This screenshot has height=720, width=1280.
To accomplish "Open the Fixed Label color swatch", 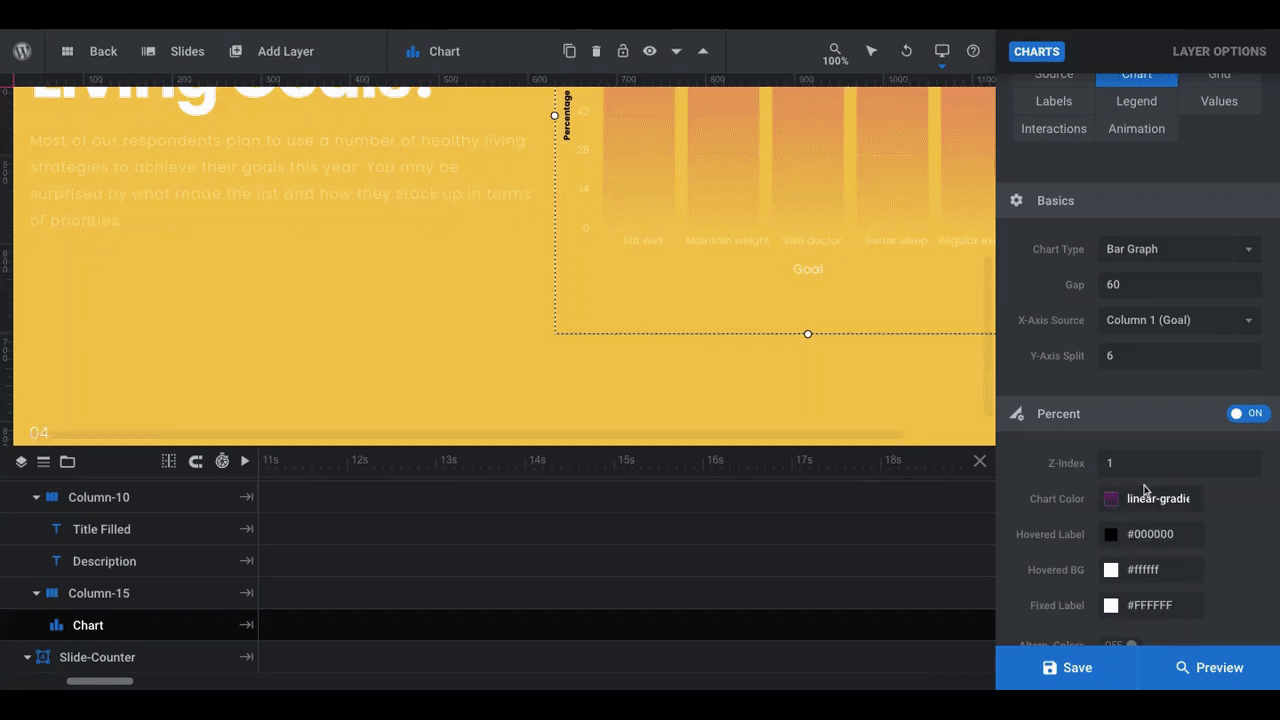I will pyautogui.click(x=1111, y=605).
